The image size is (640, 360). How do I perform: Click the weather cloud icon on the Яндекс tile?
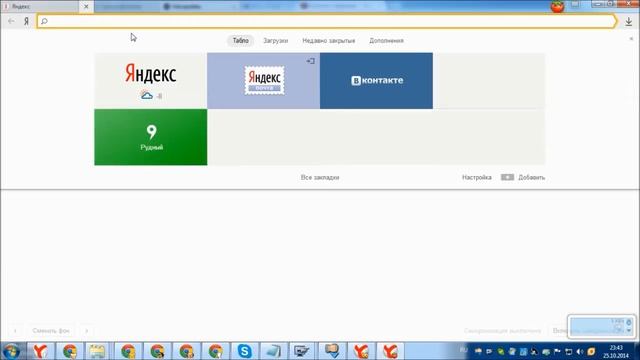(x=147, y=96)
